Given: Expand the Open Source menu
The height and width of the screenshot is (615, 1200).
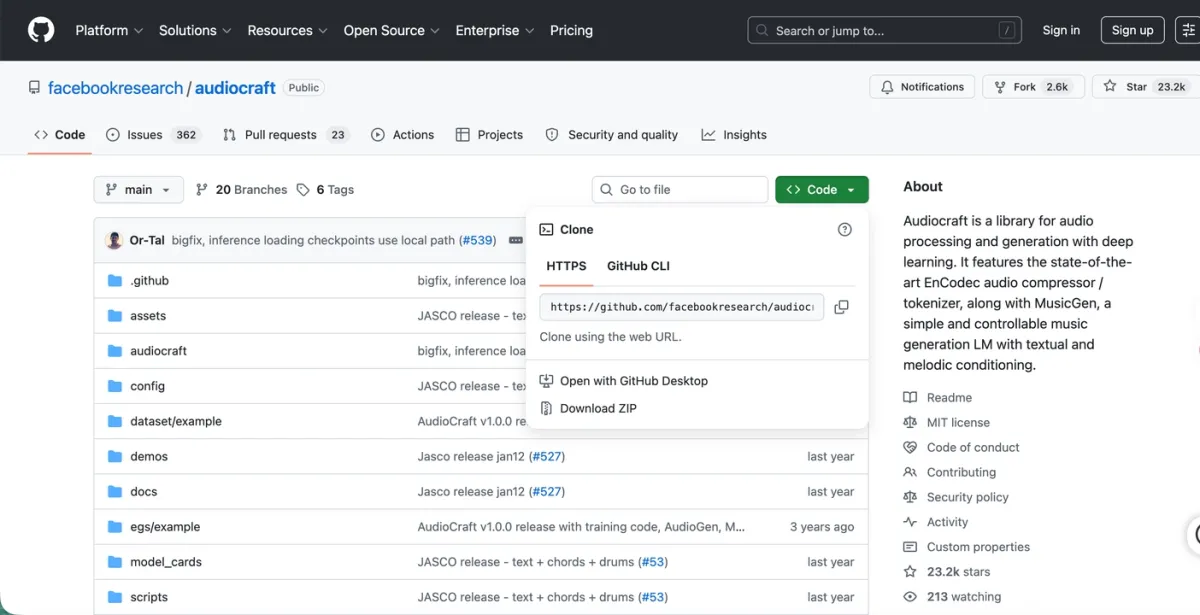Looking at the screenshot, I should pyautogui.click(x=392, y=30).
